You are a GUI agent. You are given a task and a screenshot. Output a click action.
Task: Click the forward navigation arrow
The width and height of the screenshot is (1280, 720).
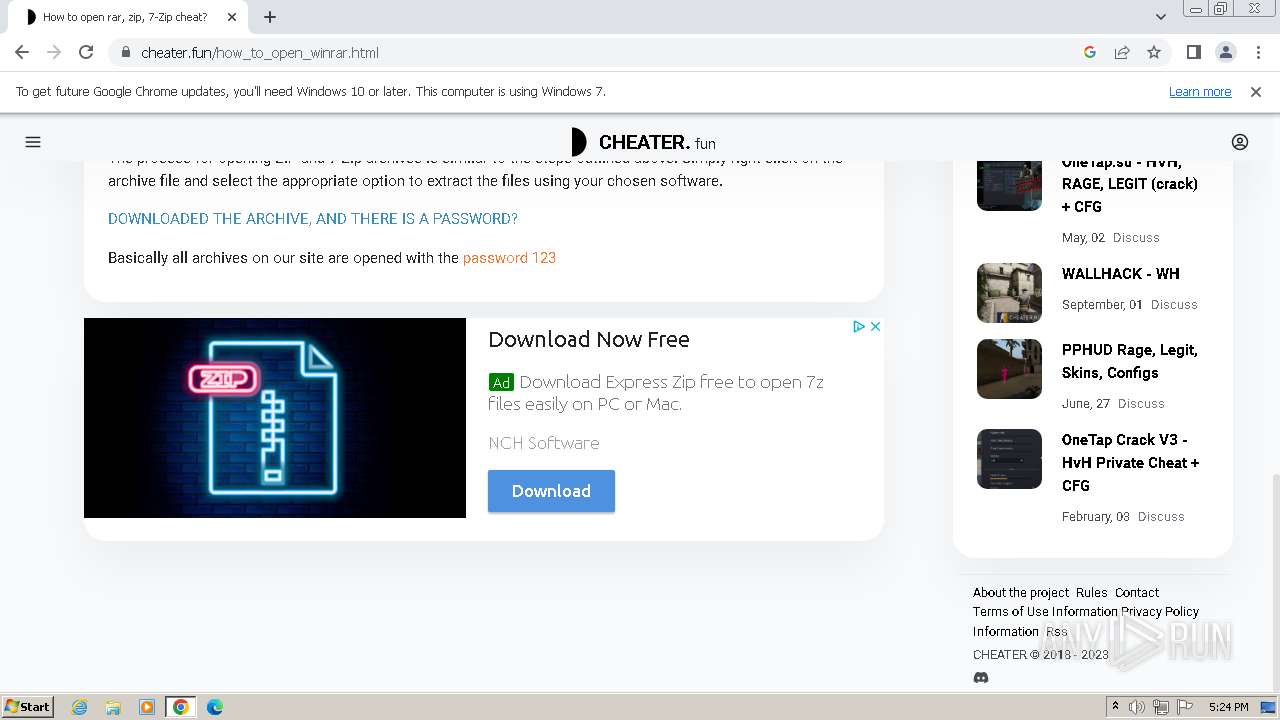coord(54,52)
